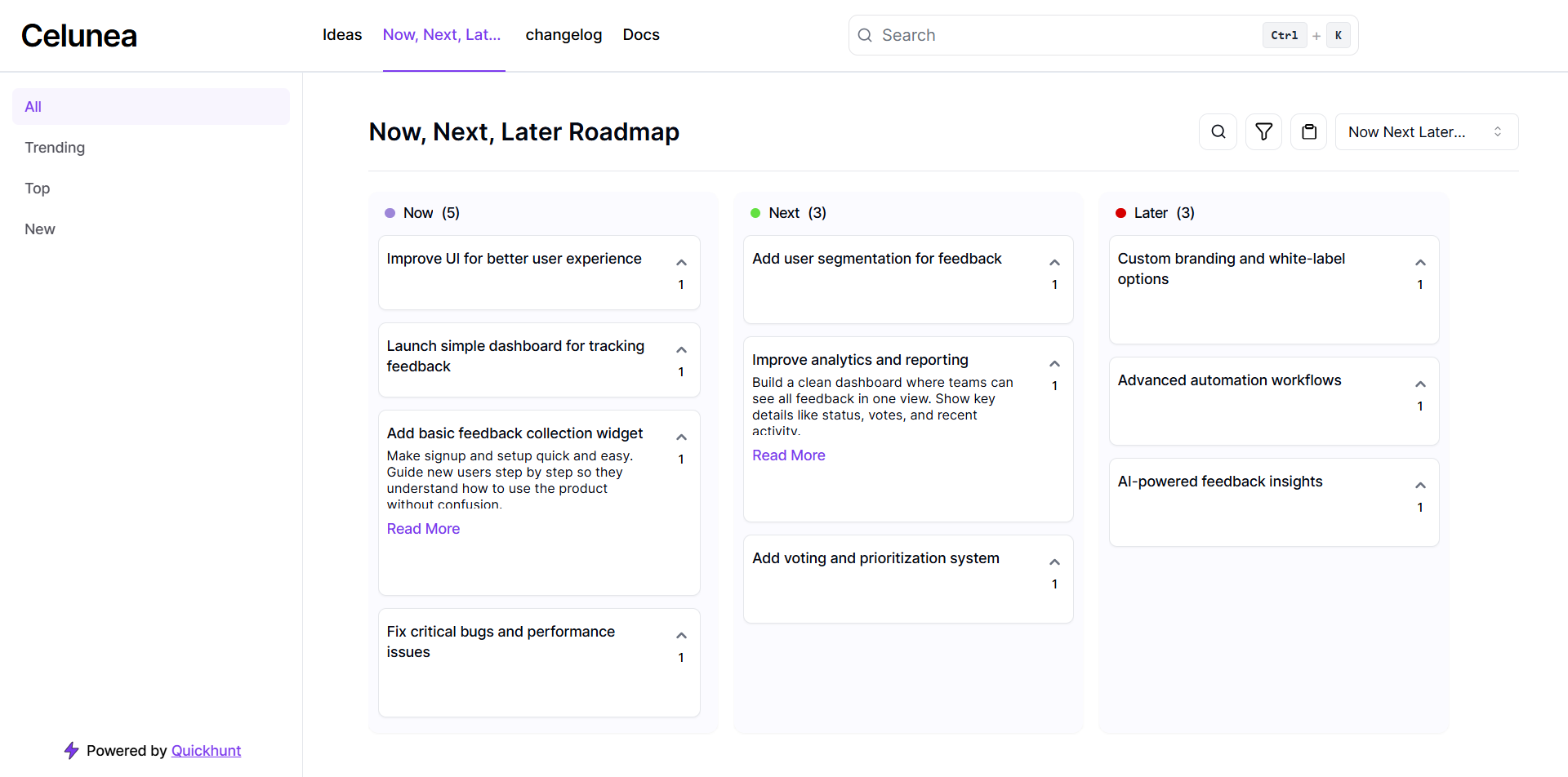Click the red dot beside Later
The height and width of the screenshot is (777, 1568).
pos(1120,213)
